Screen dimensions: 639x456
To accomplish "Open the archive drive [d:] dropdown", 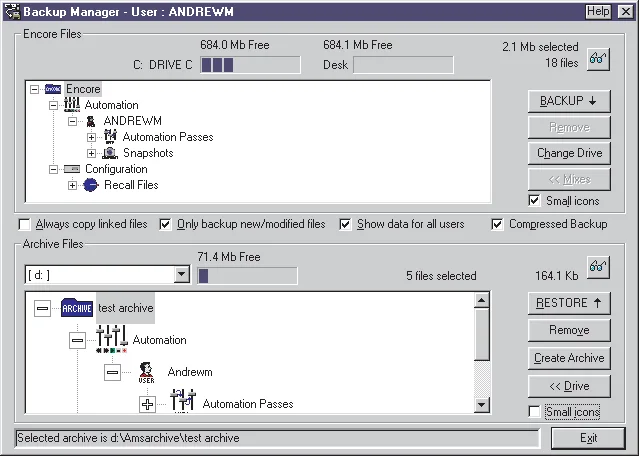I will tap(181, 275).
